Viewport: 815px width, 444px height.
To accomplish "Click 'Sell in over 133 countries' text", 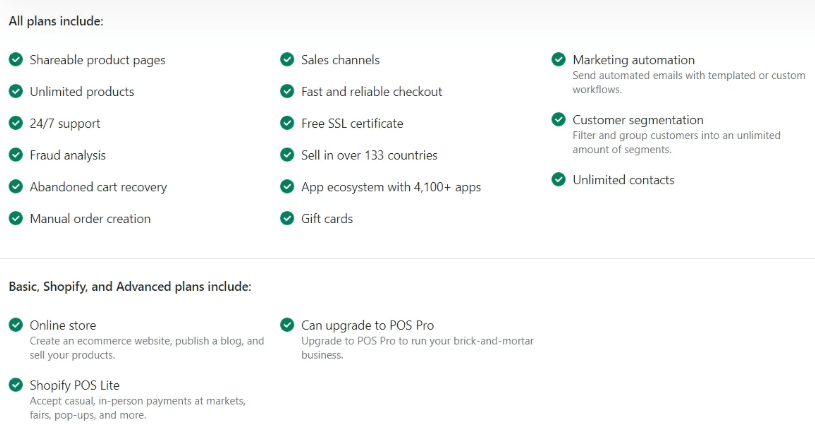I will (370, 155).
